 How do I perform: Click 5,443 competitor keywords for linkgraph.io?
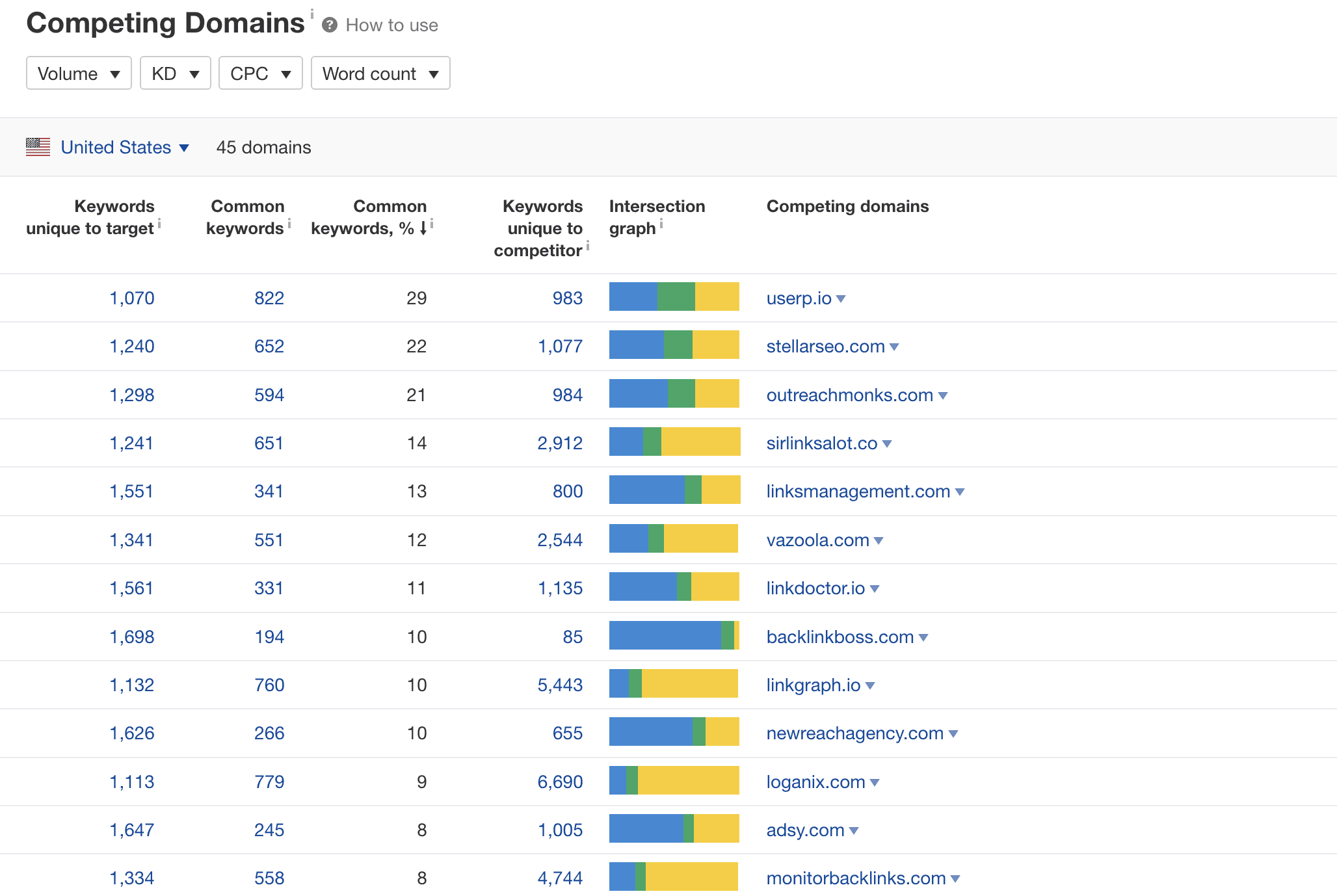click(x=560, y=685)
